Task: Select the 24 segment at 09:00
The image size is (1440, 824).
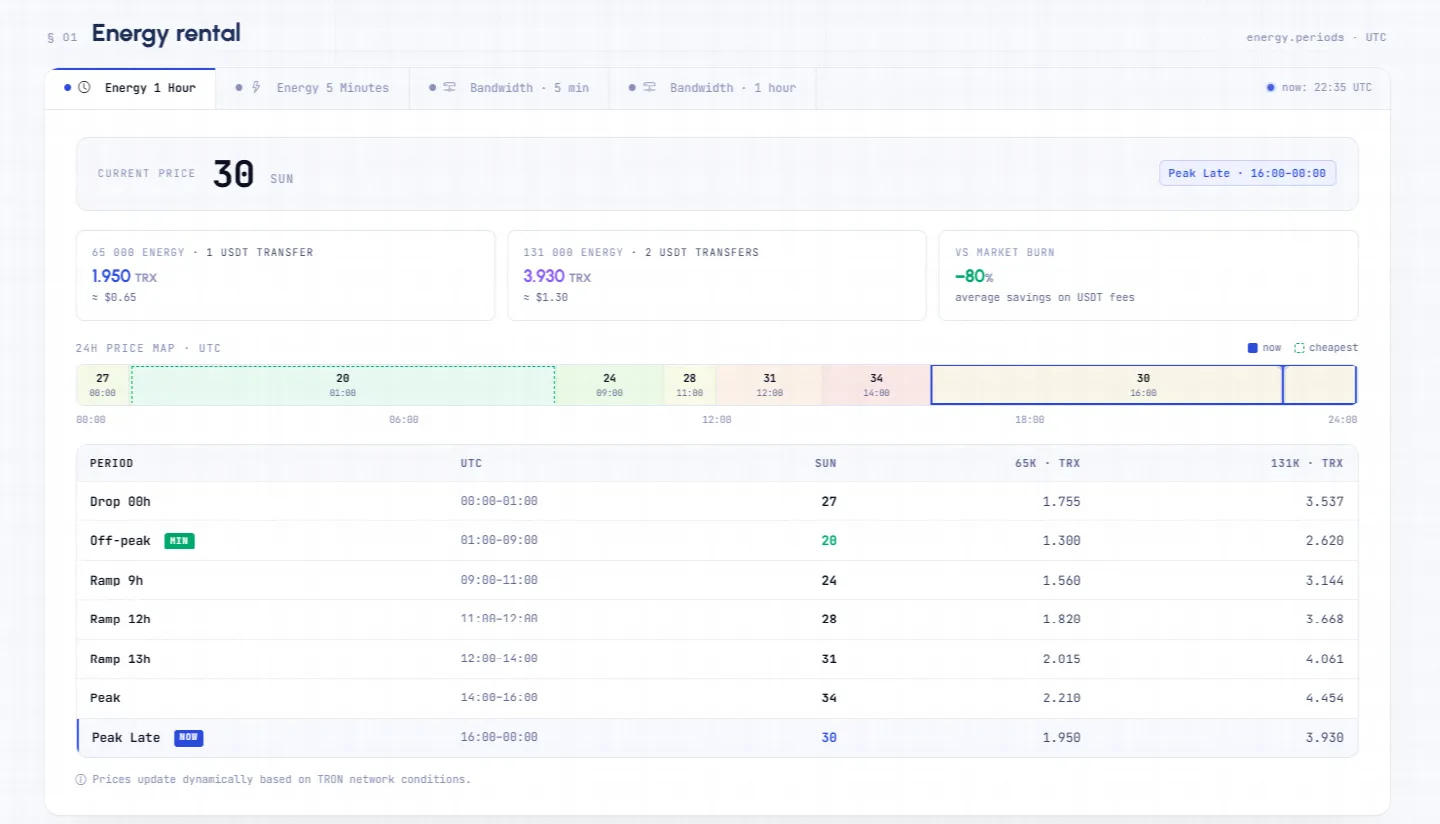Action: pos(610,385)
